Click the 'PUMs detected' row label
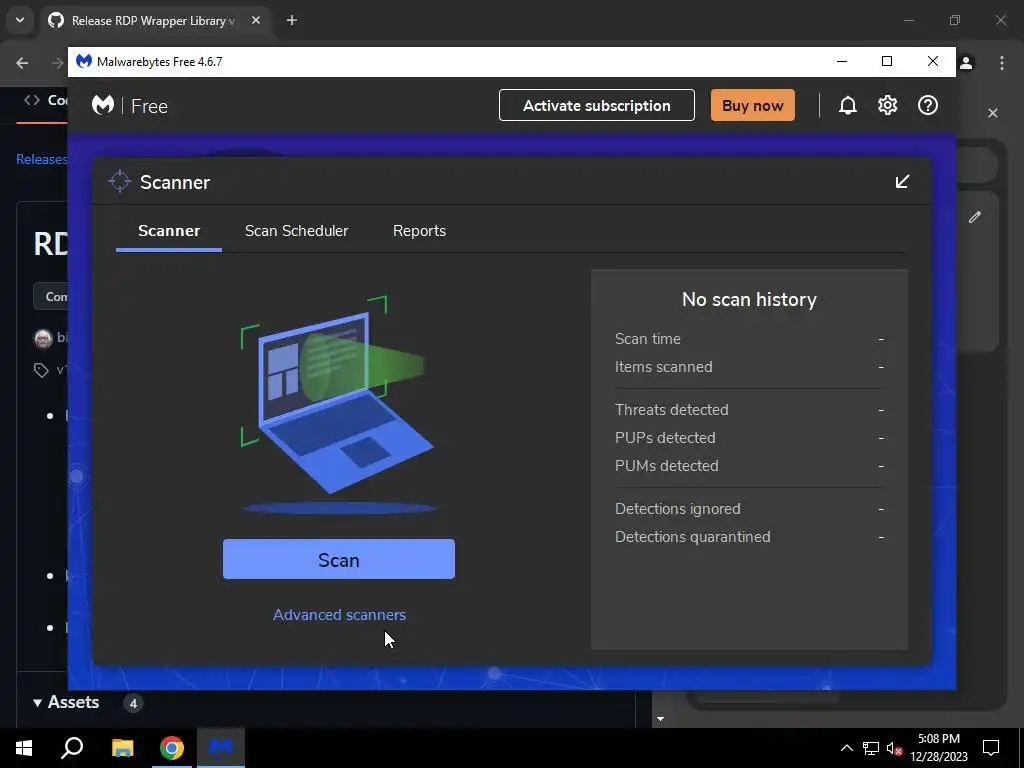This screenshot has height=768, width=1024. pyautogui.click(x=666, y=466)
